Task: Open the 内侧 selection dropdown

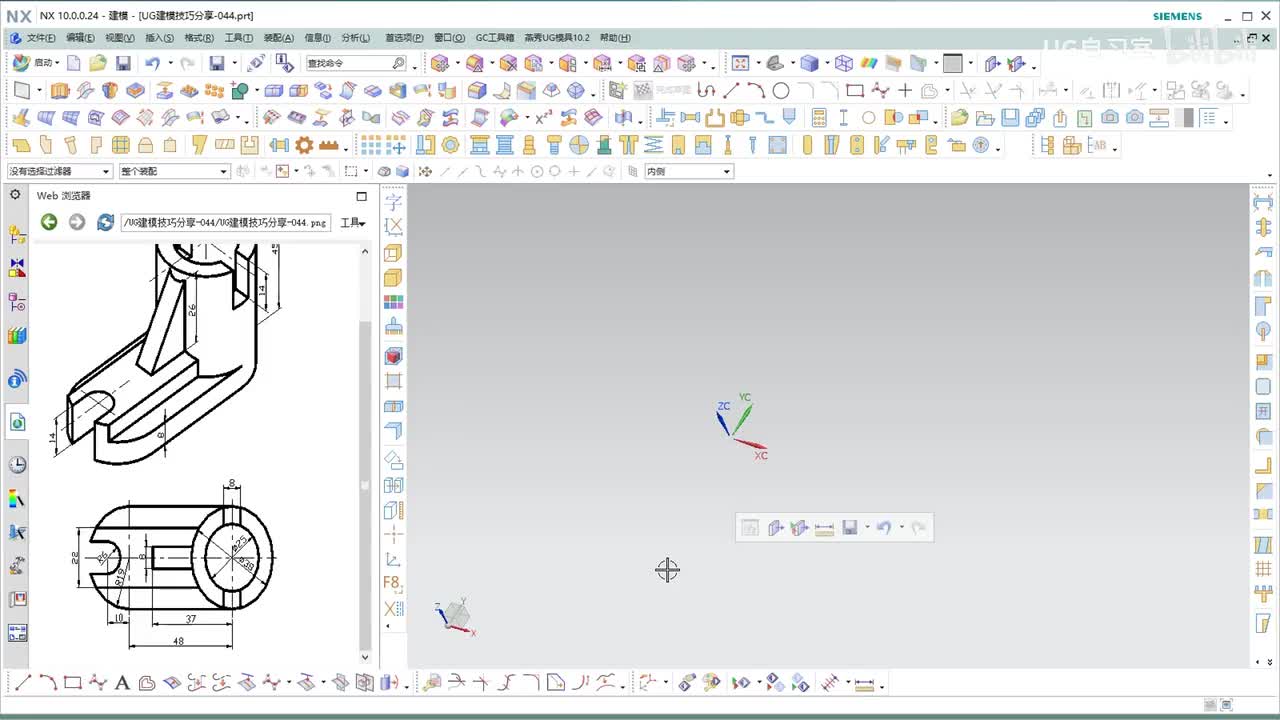Action: pos(689,171)
